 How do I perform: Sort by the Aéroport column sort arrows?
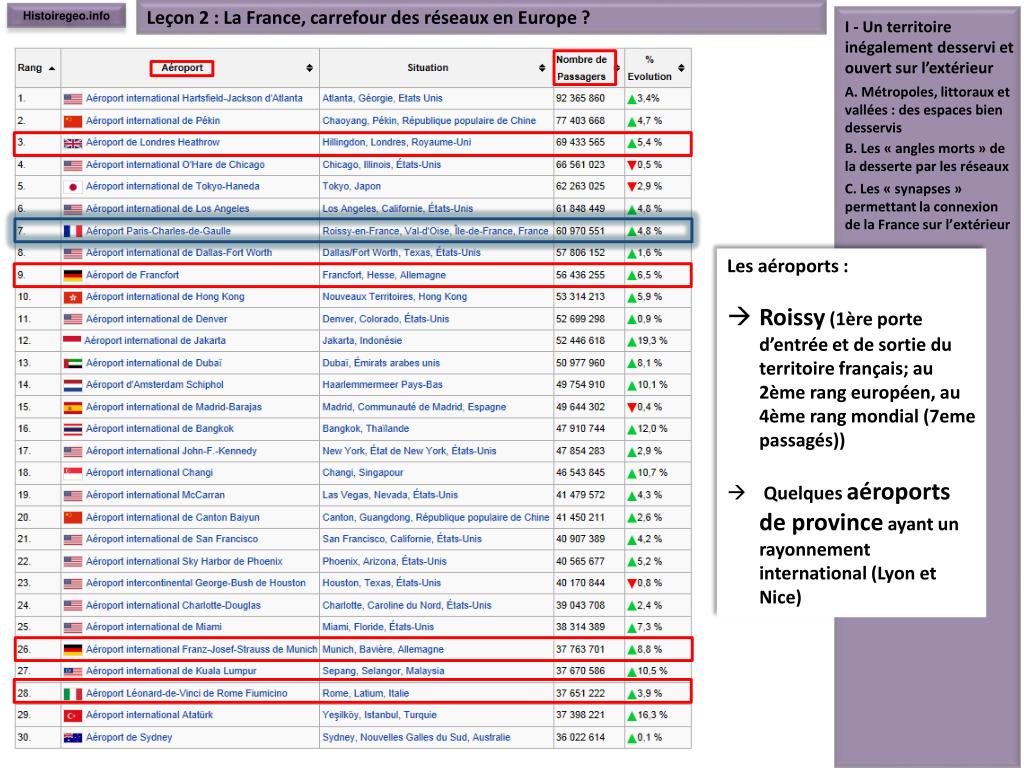(x=310, y=68)
